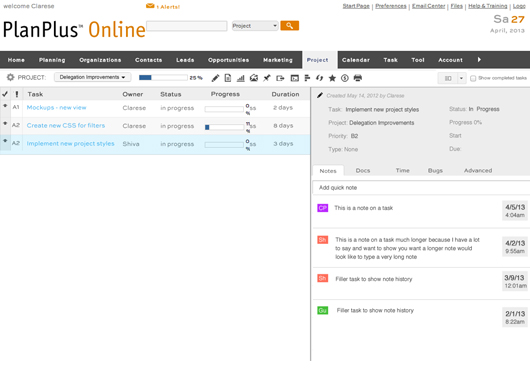Open the Gantt chart icon in toolbar
This screenshot has width=530, height=370.
coord(307,78)
